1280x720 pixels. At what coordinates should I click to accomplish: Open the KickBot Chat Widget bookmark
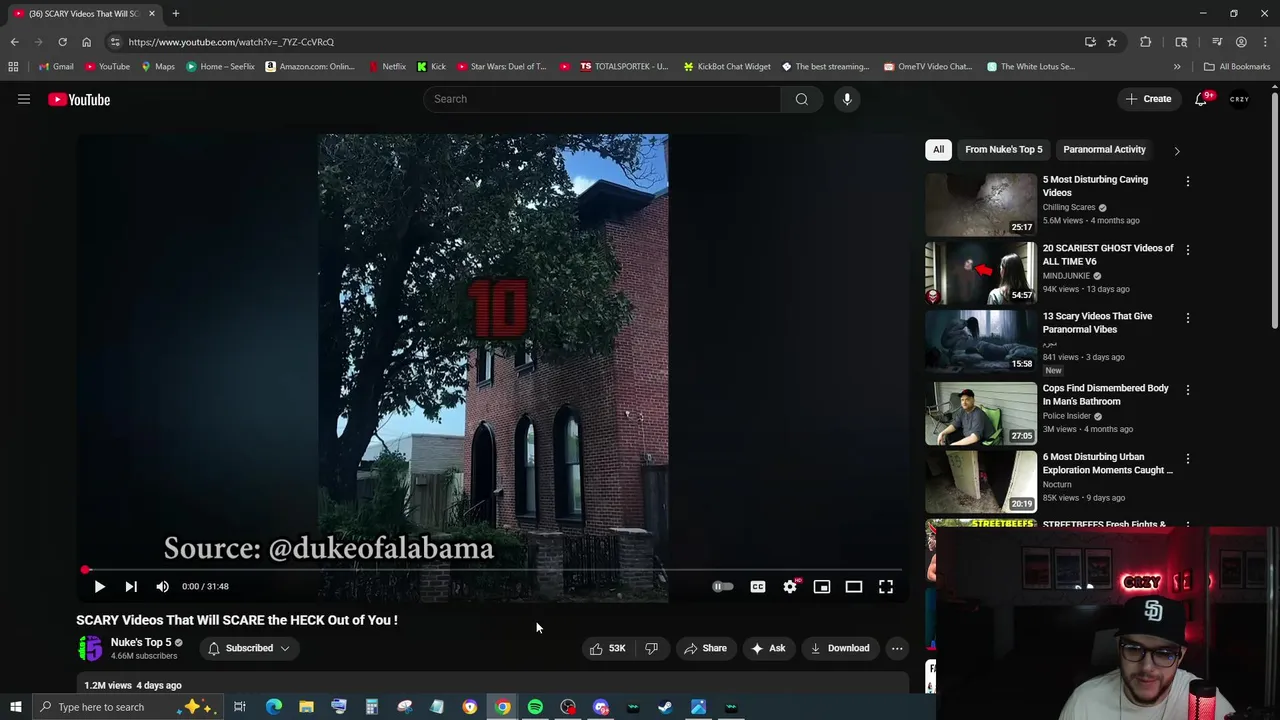727,67
